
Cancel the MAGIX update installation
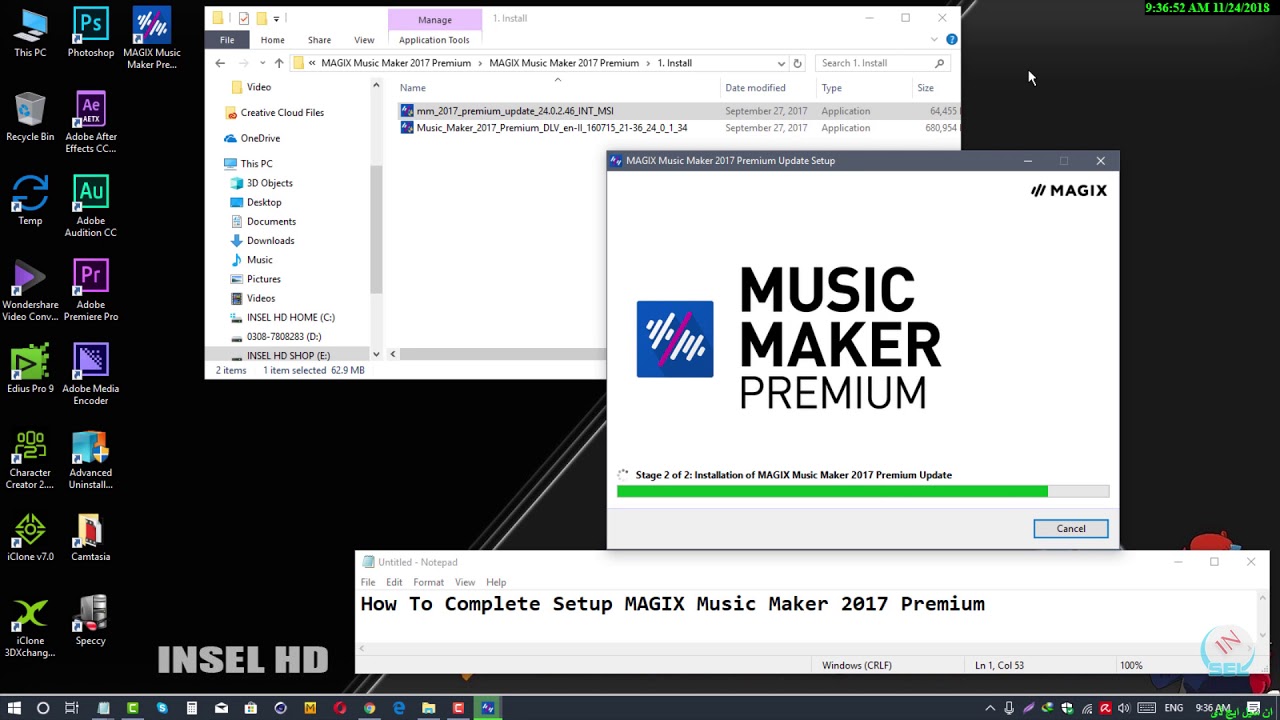point(1071,529)
